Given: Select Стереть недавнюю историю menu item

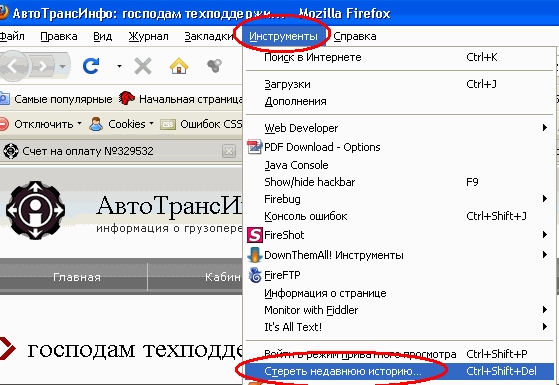Looking at the screenshot, I should coord(400,371).
